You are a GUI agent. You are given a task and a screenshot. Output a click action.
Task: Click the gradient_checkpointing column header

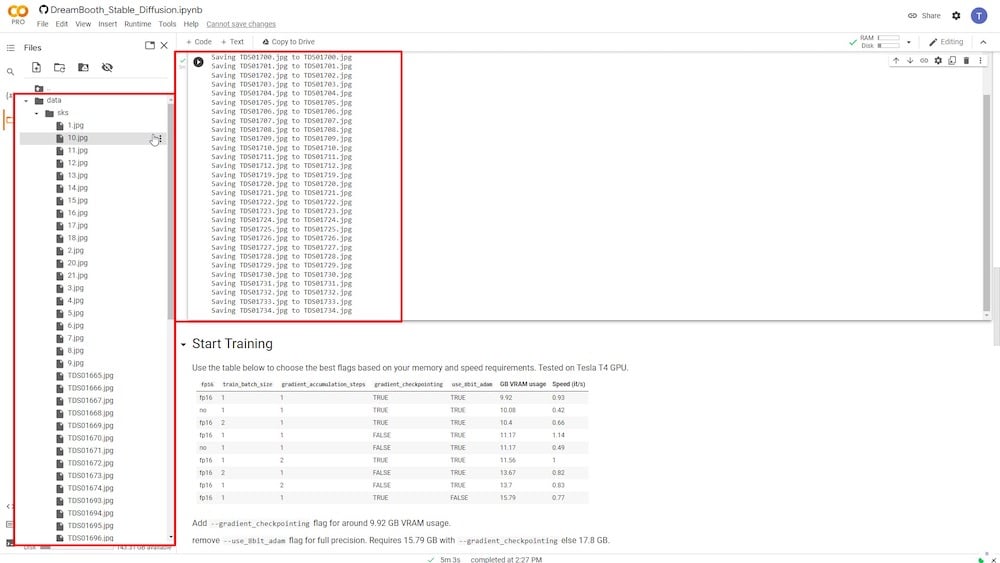[x=408, y=384]
